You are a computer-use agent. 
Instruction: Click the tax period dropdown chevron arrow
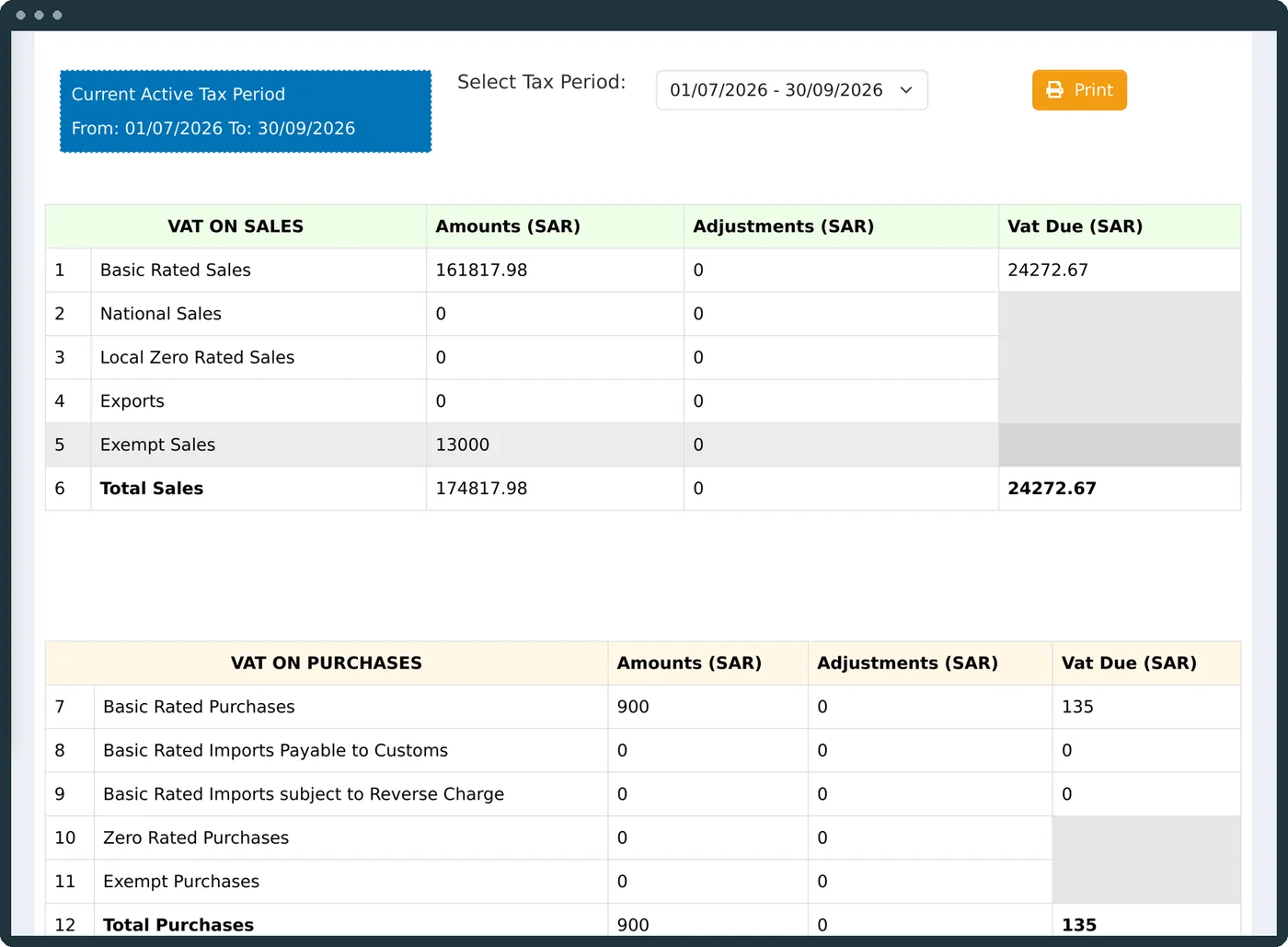pyautogui.click(x=906, y=90)
